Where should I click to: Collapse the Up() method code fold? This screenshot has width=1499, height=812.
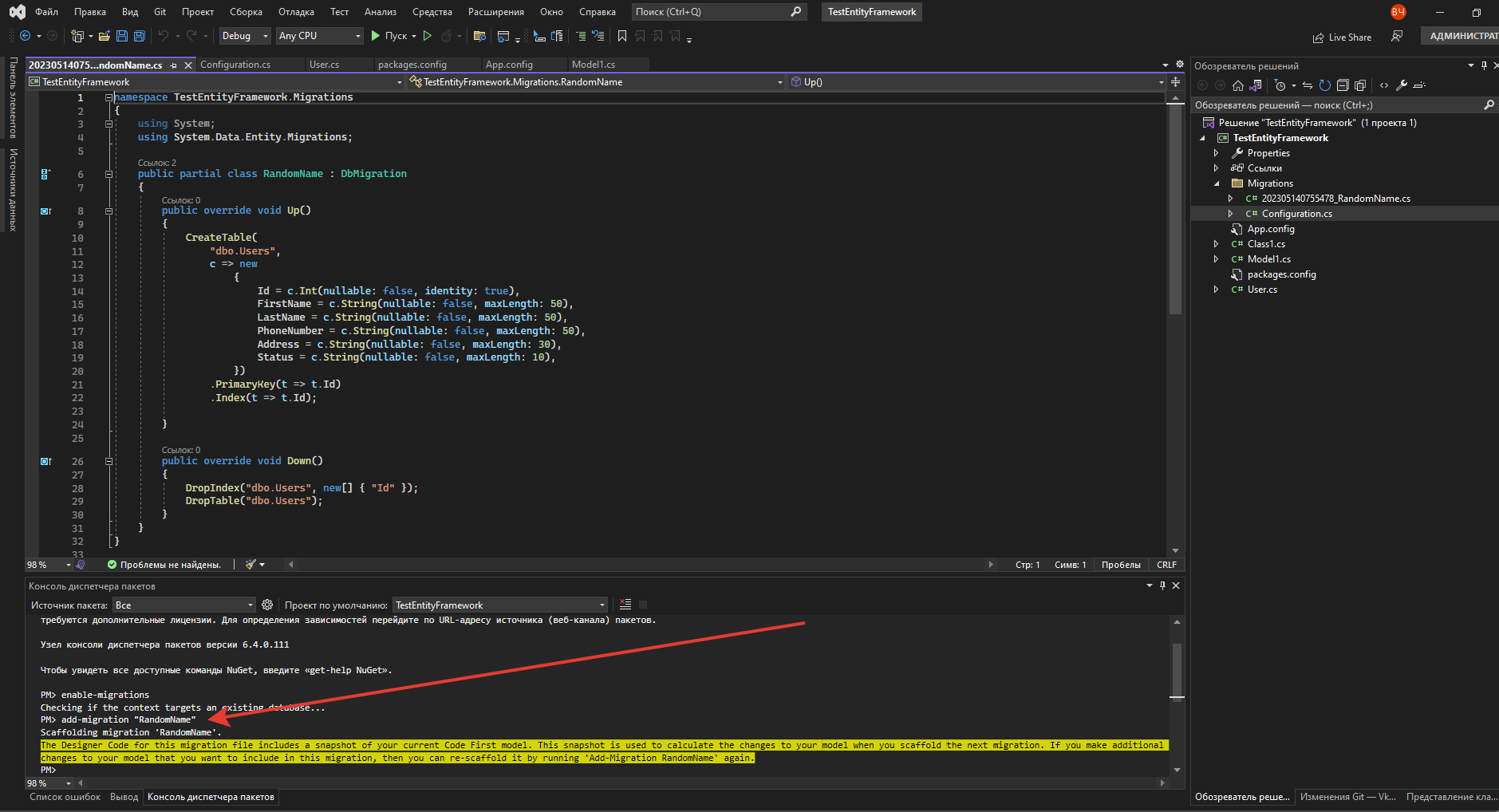coord(108,211)
